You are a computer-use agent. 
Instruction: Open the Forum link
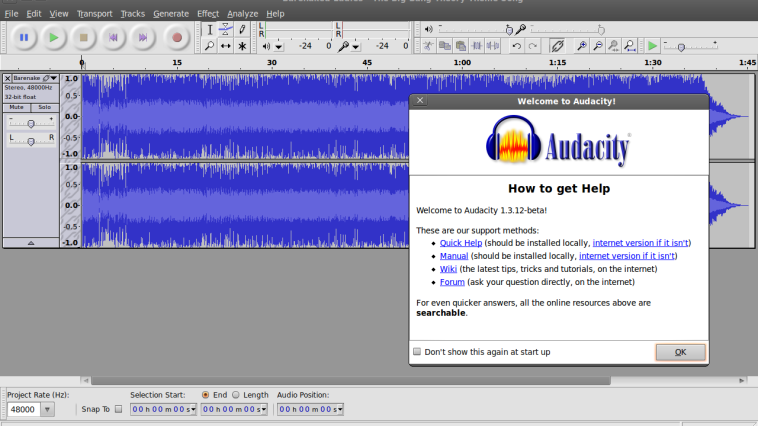click(x=452, y=282)
